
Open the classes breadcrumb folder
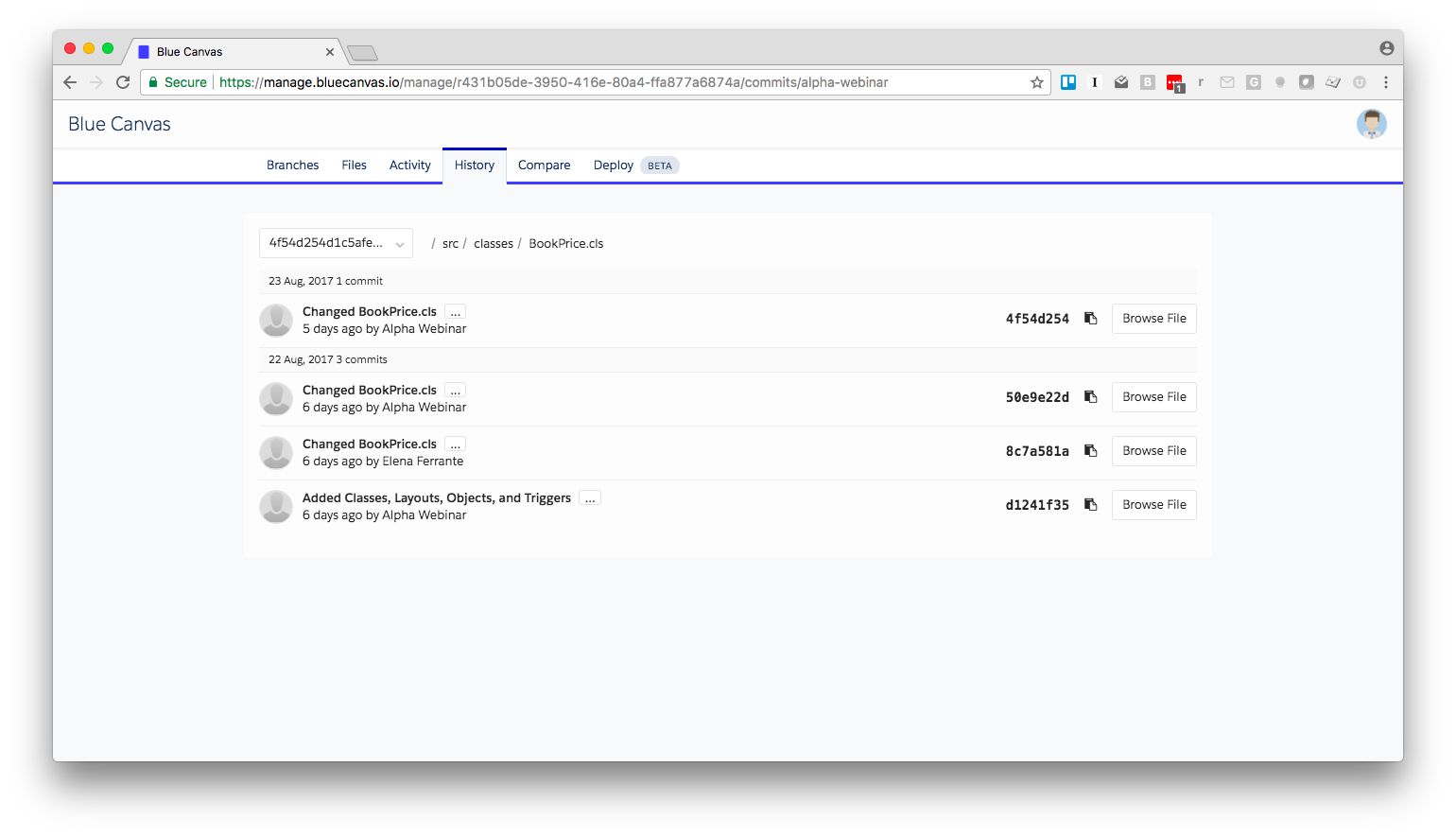494,244
